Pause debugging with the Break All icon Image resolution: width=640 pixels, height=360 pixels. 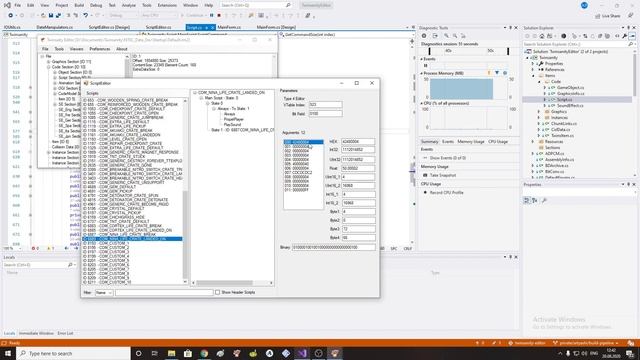click(x=211, y=16)
